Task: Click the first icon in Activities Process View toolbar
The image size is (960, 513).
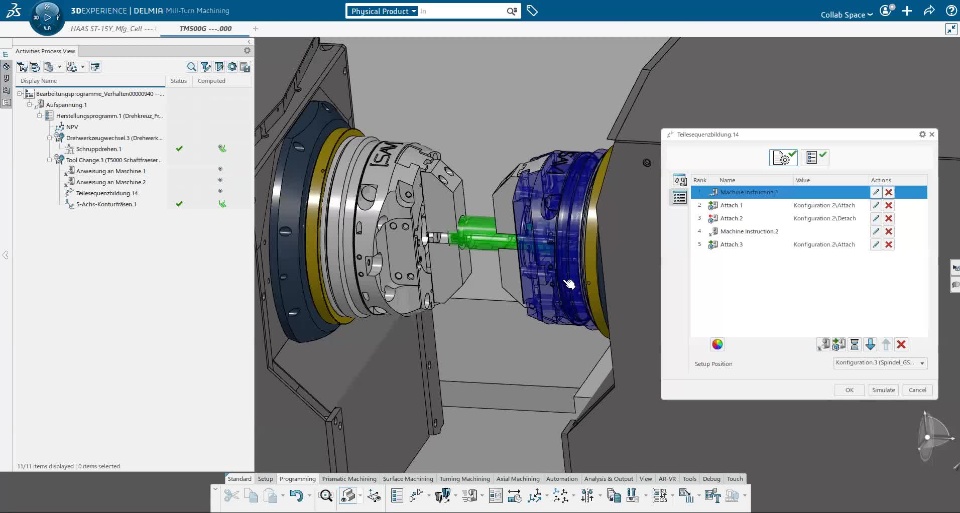Action: click(x=22, y=67)
